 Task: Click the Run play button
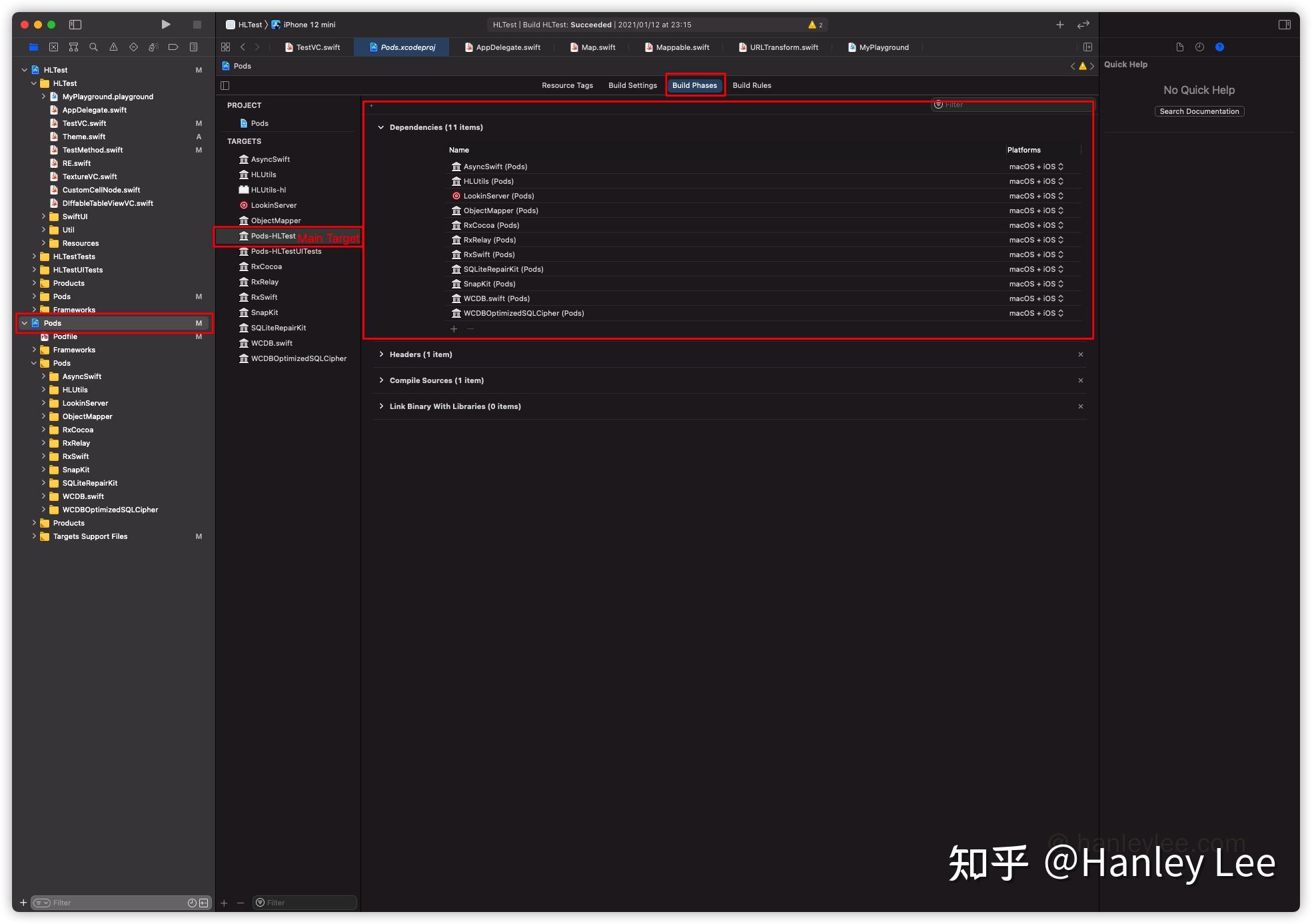pos(165,25)
